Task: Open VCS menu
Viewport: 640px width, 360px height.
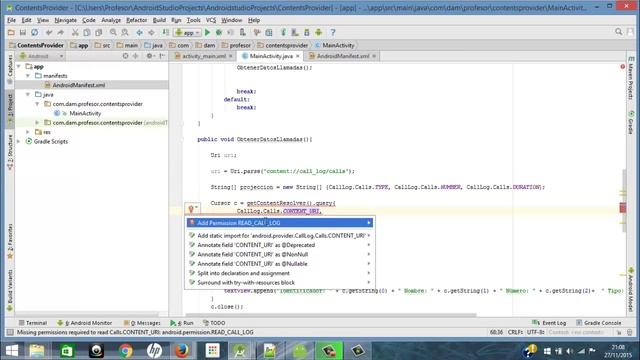Action: pos(211,20)
